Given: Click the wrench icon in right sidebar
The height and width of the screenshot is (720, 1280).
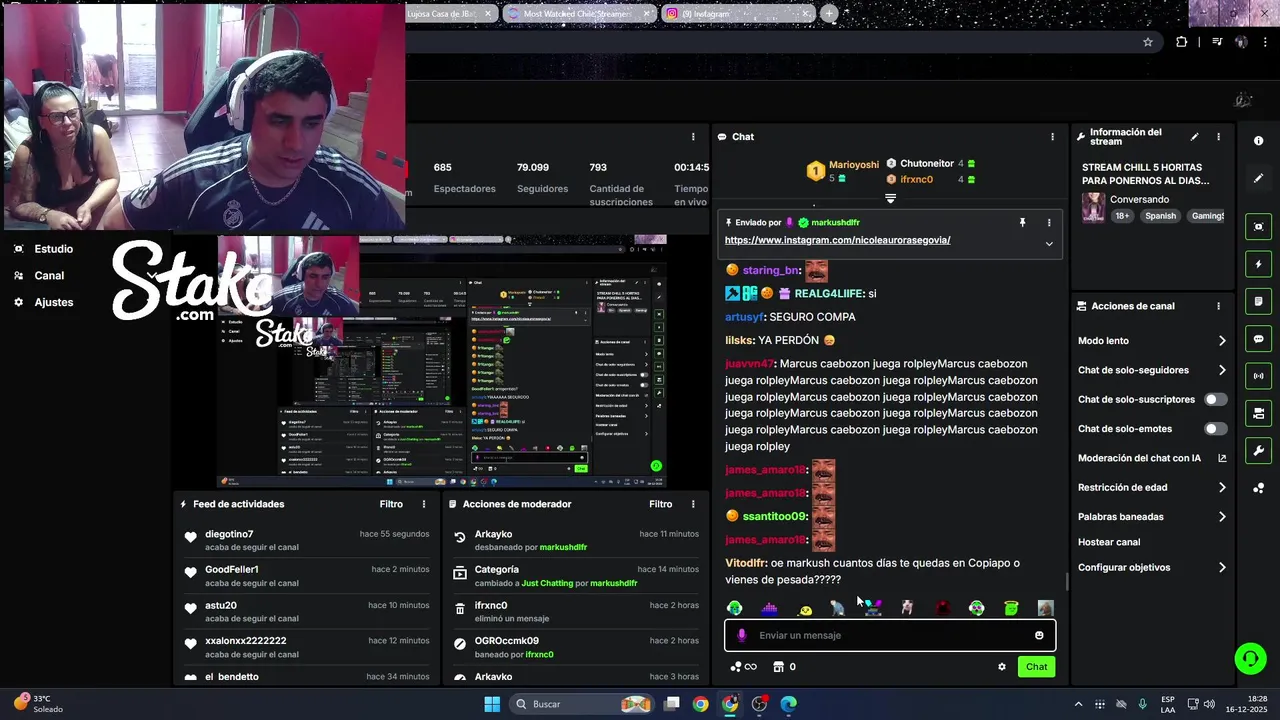Looking at the screenshot, I should pos(1258,450).
